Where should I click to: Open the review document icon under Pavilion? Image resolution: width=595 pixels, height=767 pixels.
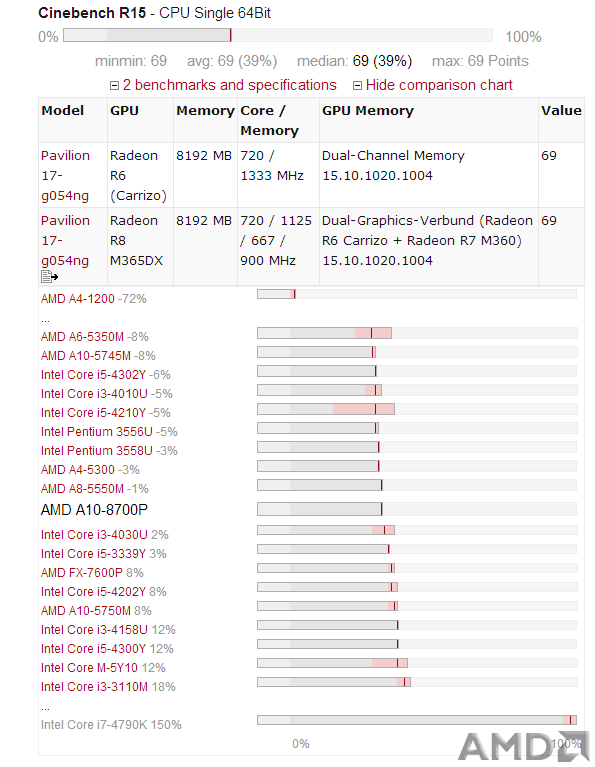49,277
